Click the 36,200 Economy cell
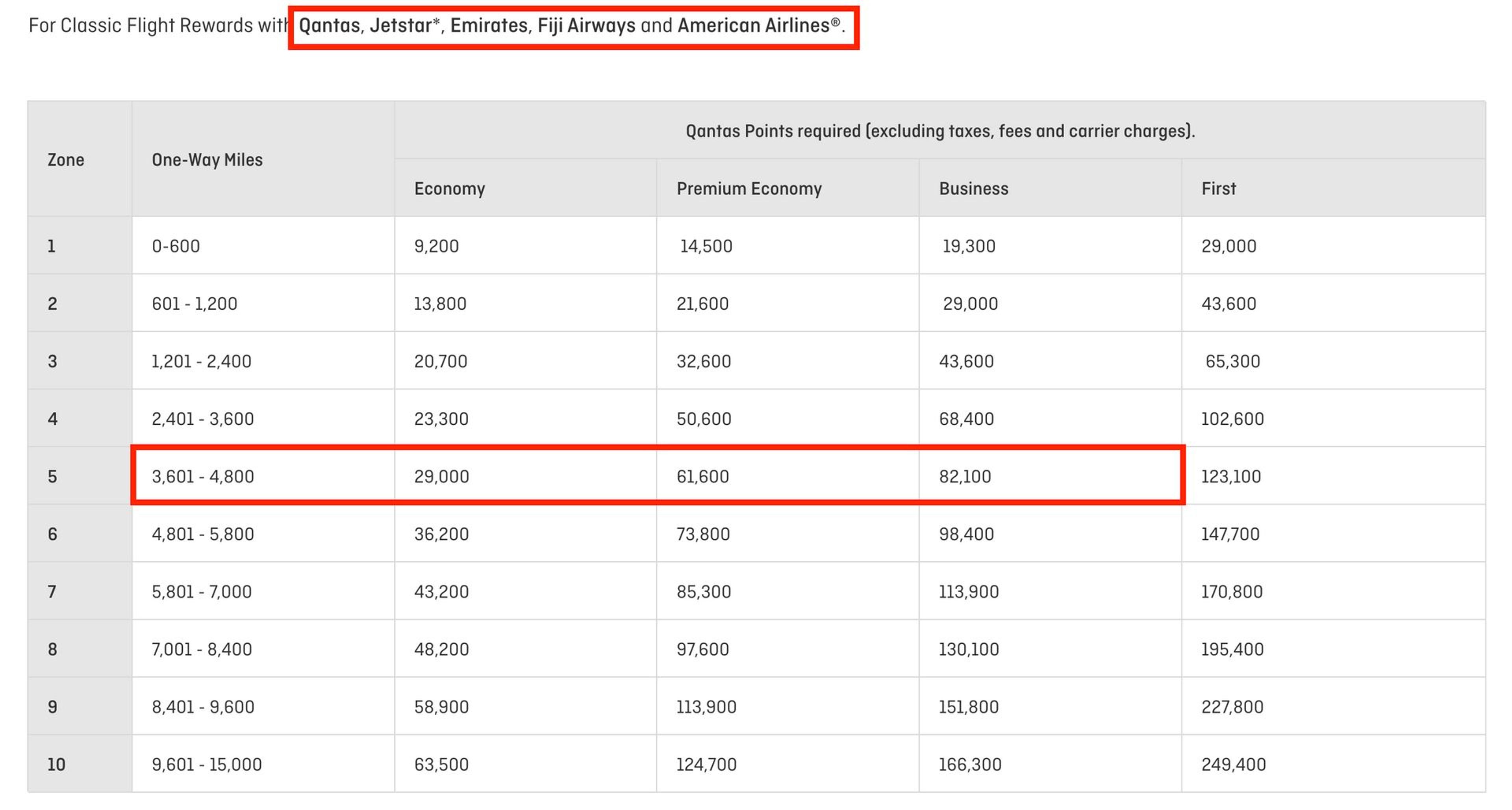 [x=525, y=533]
